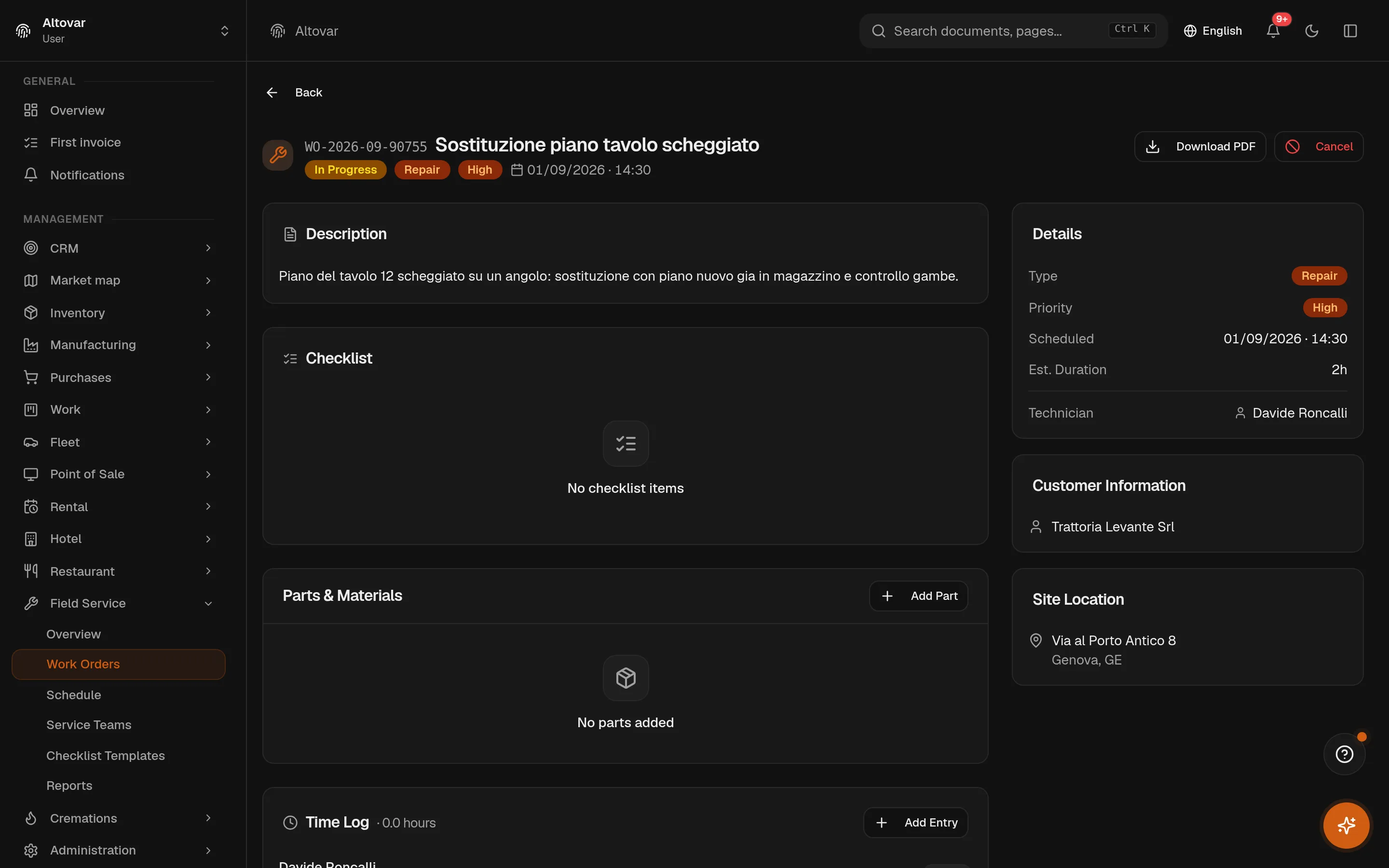Open Notifications in the sidebar
This screenshot has height=868, width=1389.
118,175
